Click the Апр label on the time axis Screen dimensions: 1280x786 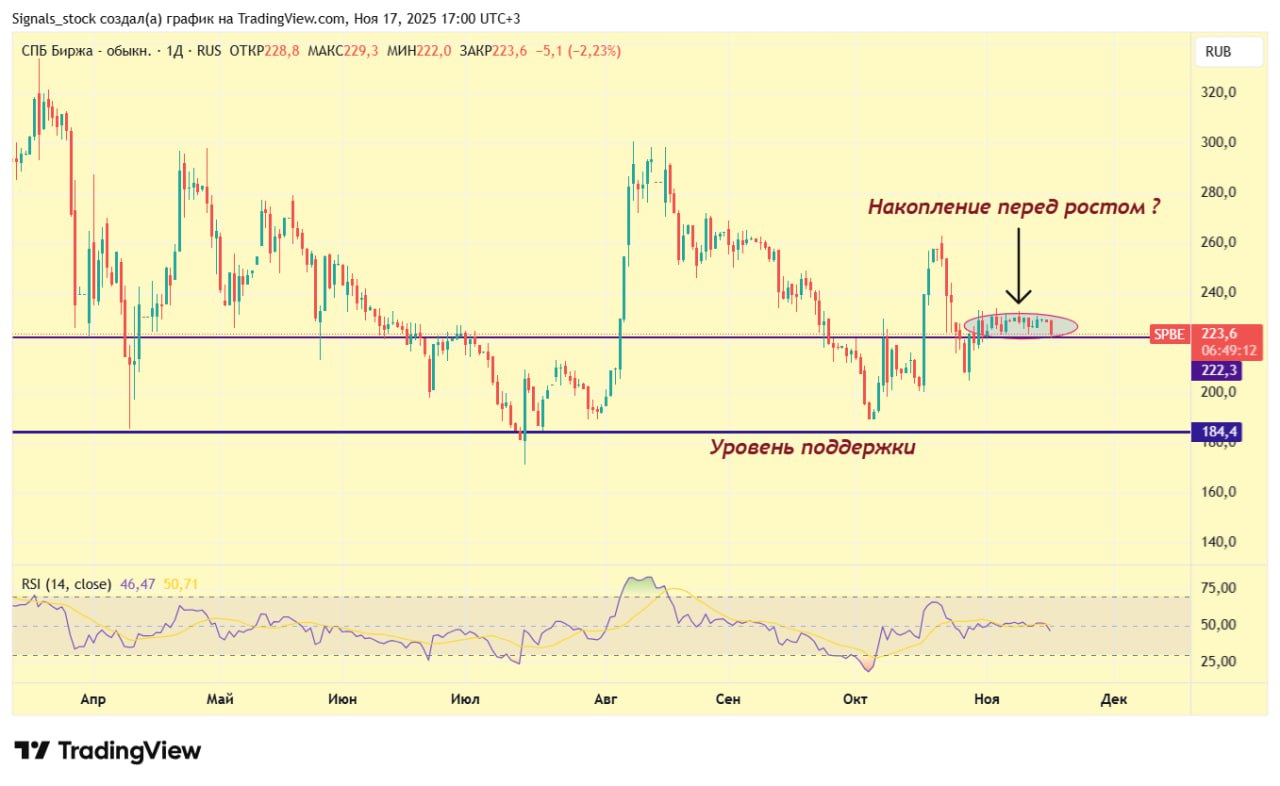coord(93,699)
